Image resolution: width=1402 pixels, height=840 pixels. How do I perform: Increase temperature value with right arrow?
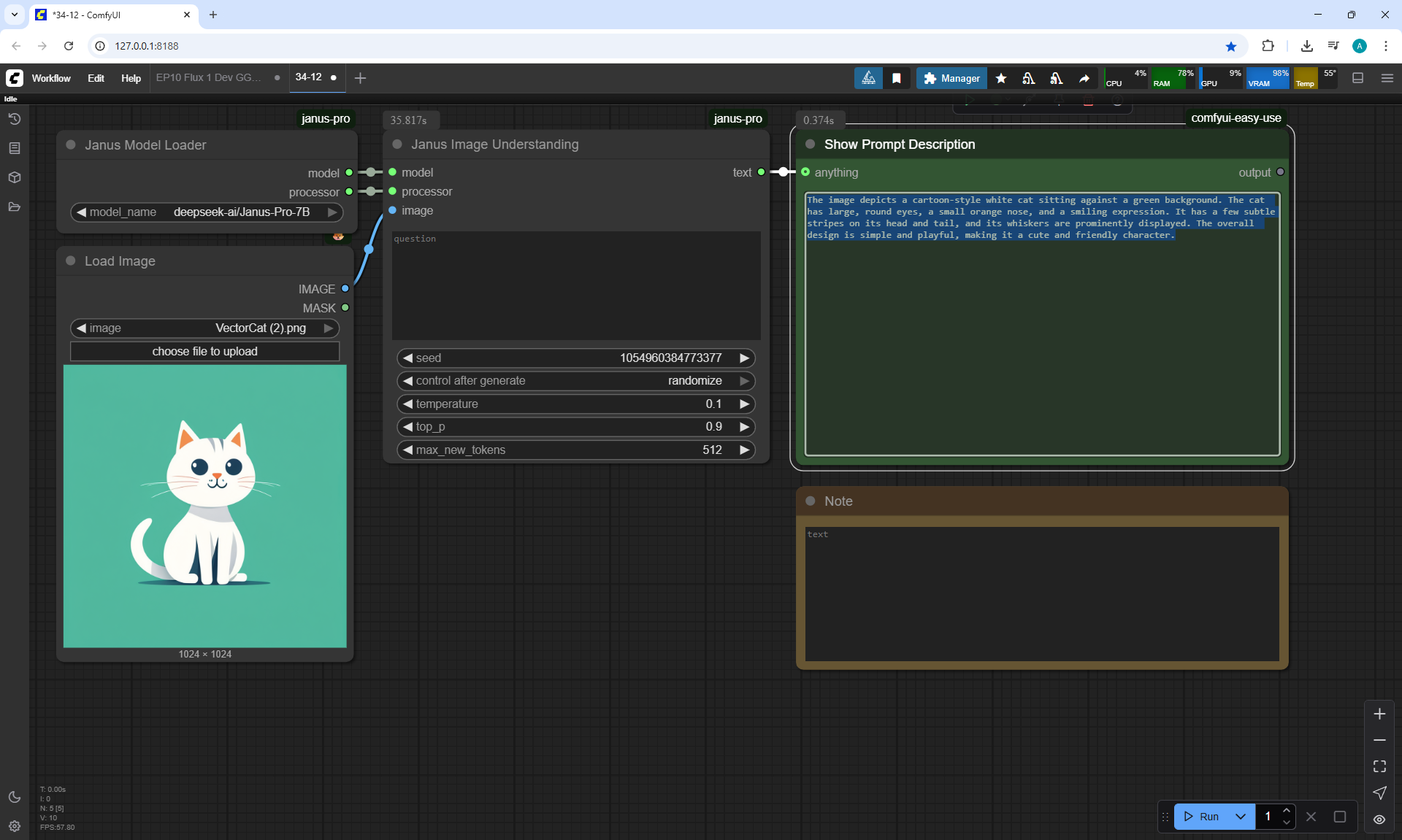point(744,404)
